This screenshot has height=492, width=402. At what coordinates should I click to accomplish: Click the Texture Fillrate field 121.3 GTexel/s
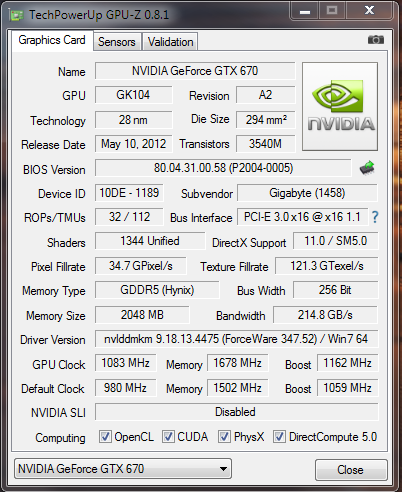327,266
